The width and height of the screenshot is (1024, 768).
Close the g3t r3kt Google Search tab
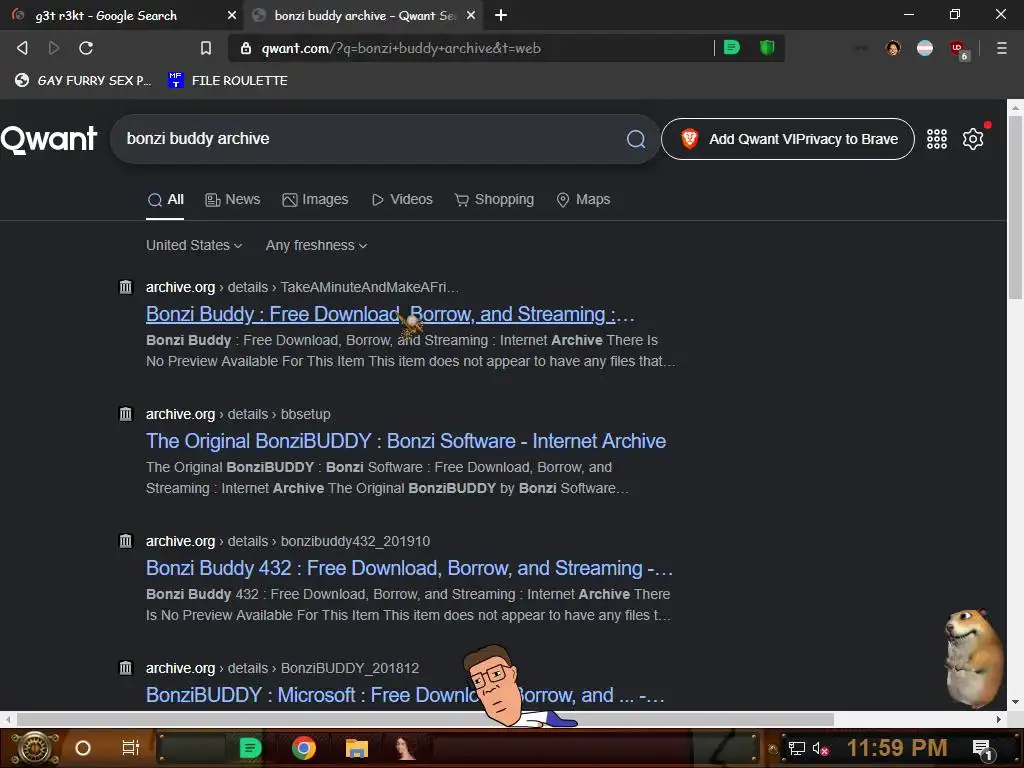(231, 15)
